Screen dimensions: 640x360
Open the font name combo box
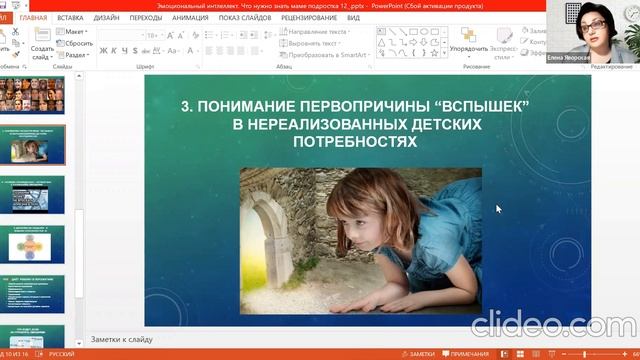pyautogui.click(x=122, y=36)
